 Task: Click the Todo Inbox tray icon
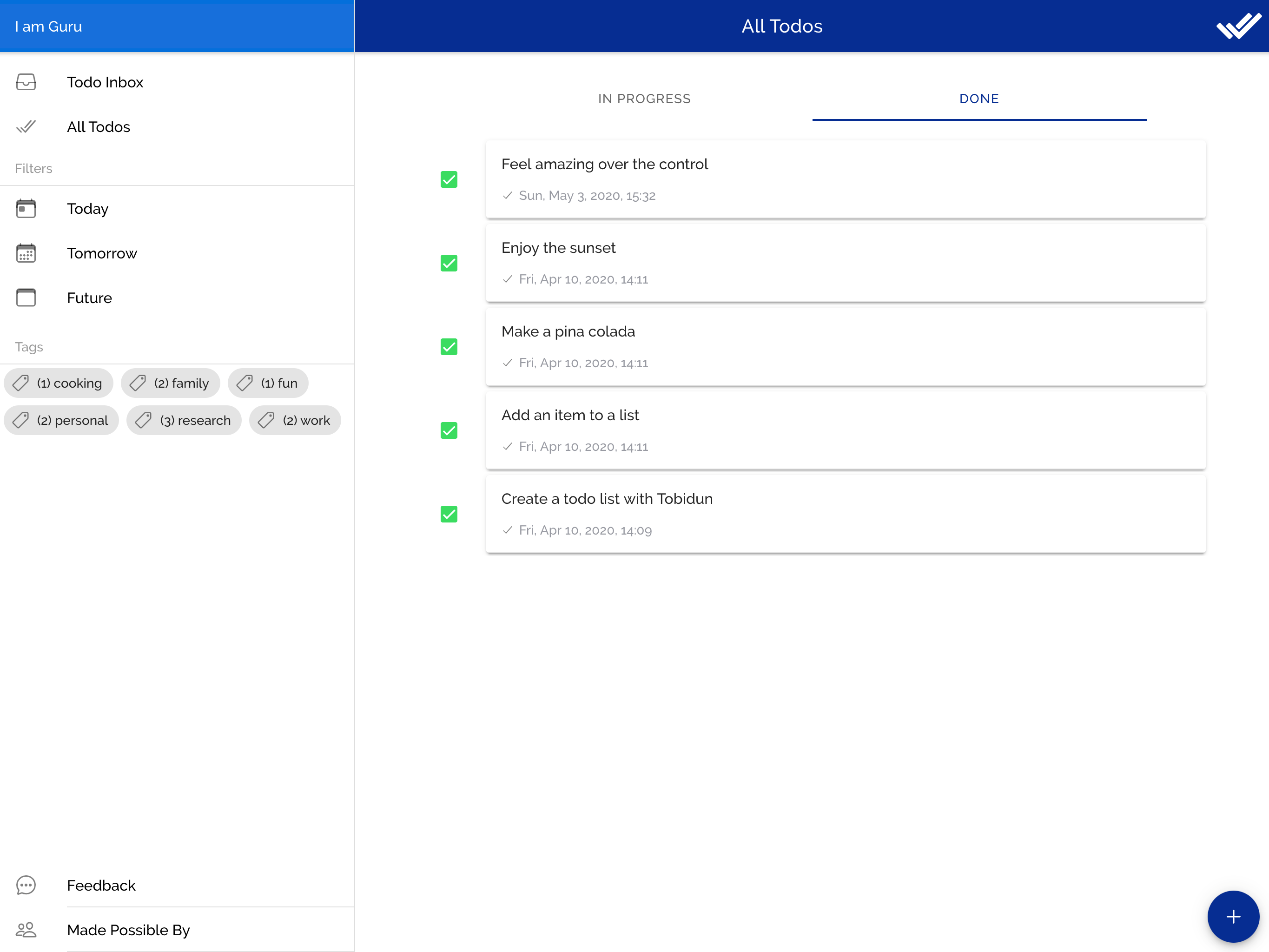click(x=26, y=82)
